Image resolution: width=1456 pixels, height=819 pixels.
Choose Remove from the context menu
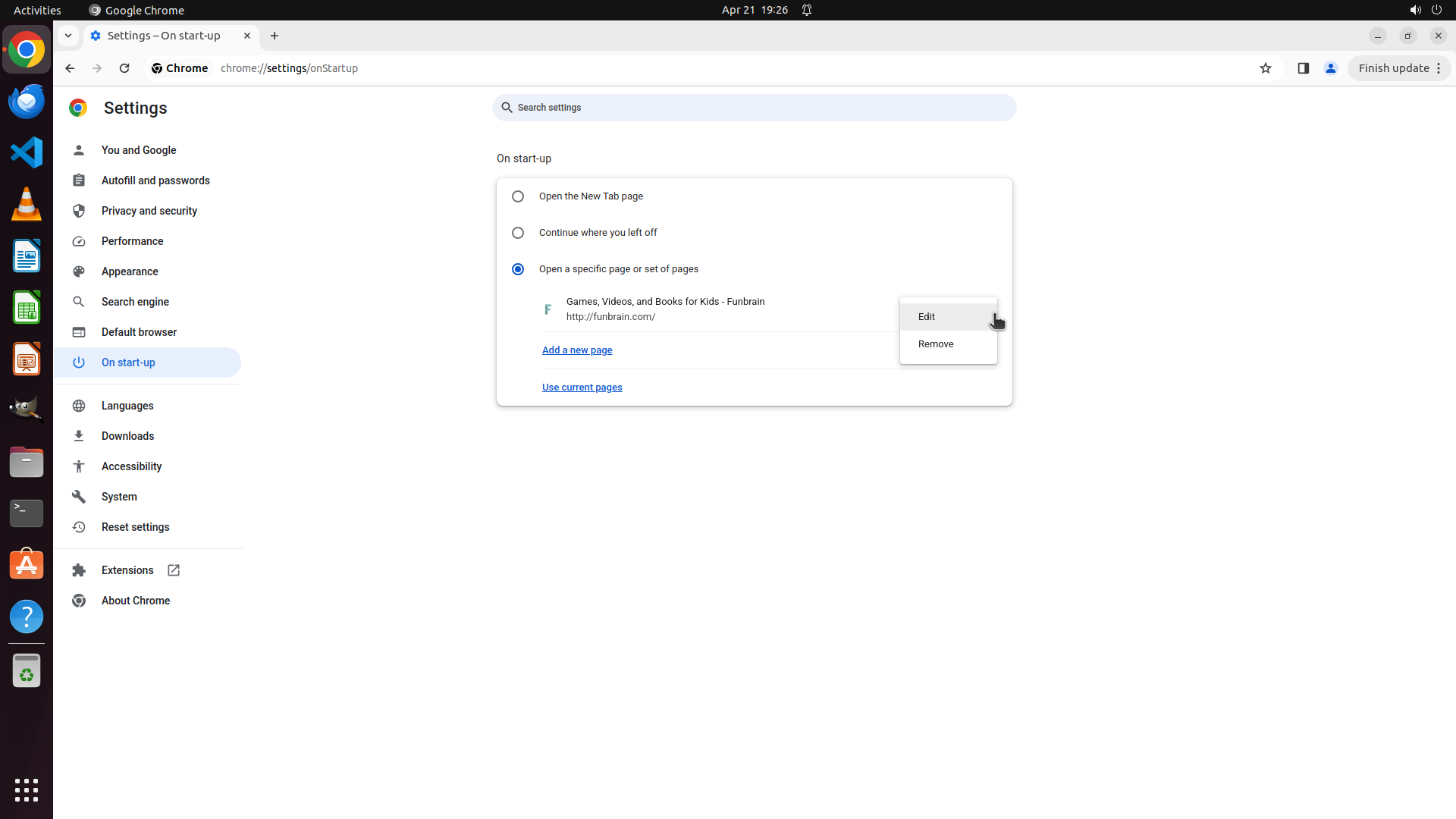(x=936, y=344)
